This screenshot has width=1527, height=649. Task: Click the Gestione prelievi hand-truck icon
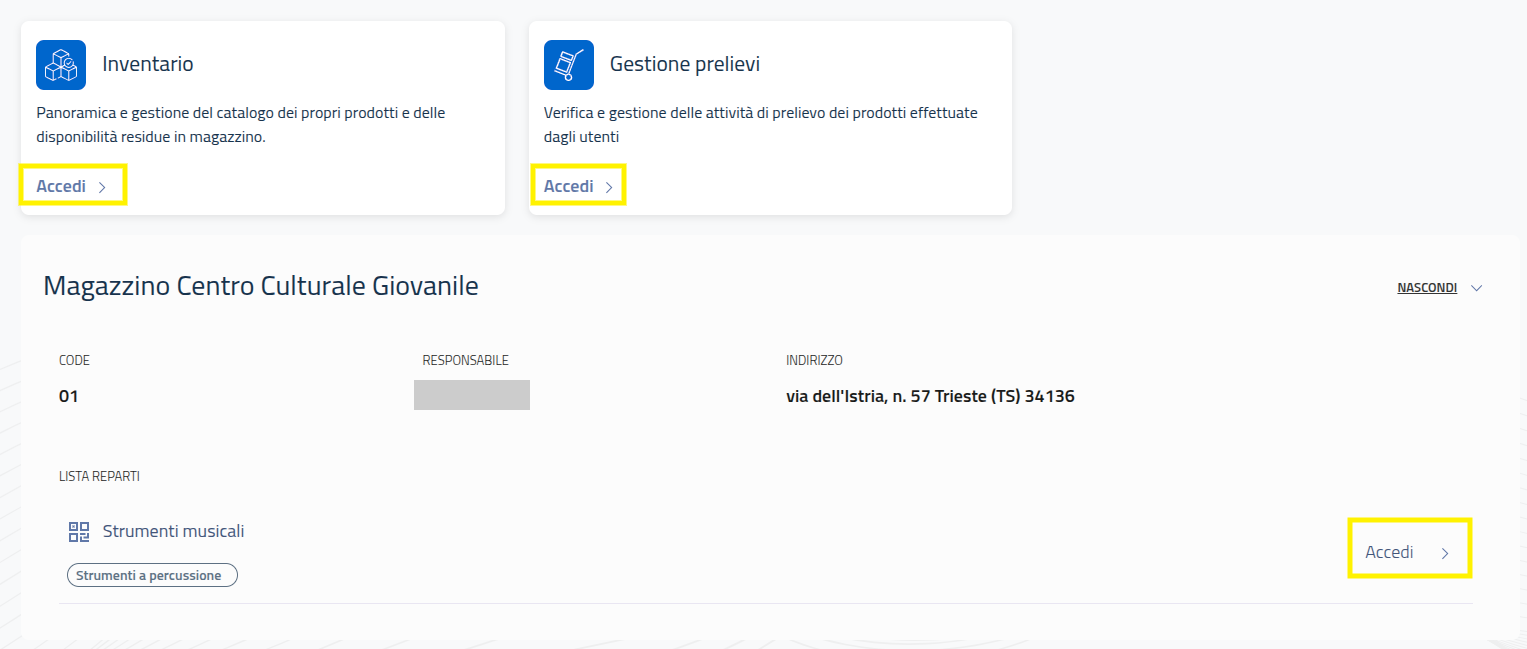click(568, 65)
